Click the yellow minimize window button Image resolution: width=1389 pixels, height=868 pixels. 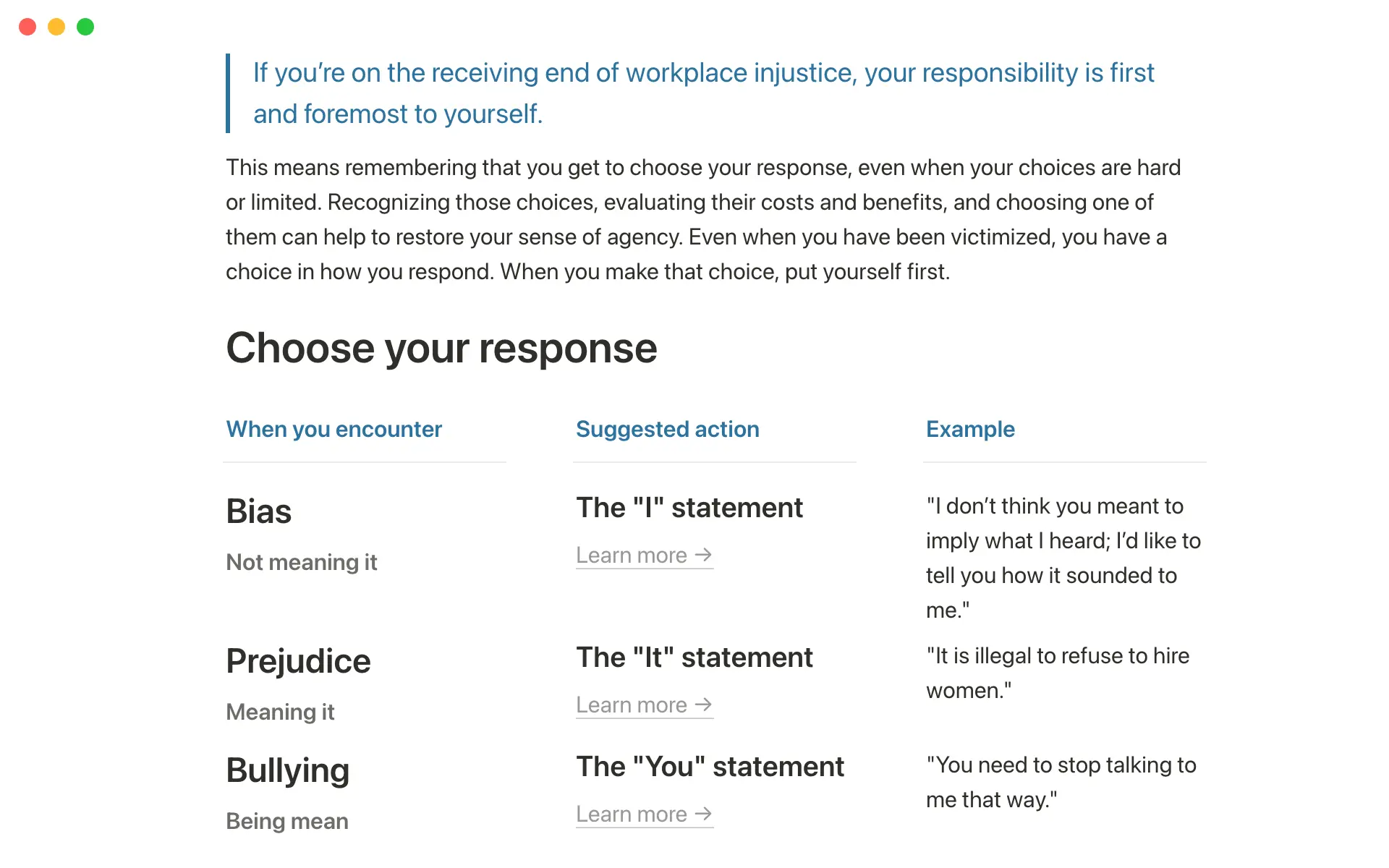pyautogui.click(x=56, y=27)
